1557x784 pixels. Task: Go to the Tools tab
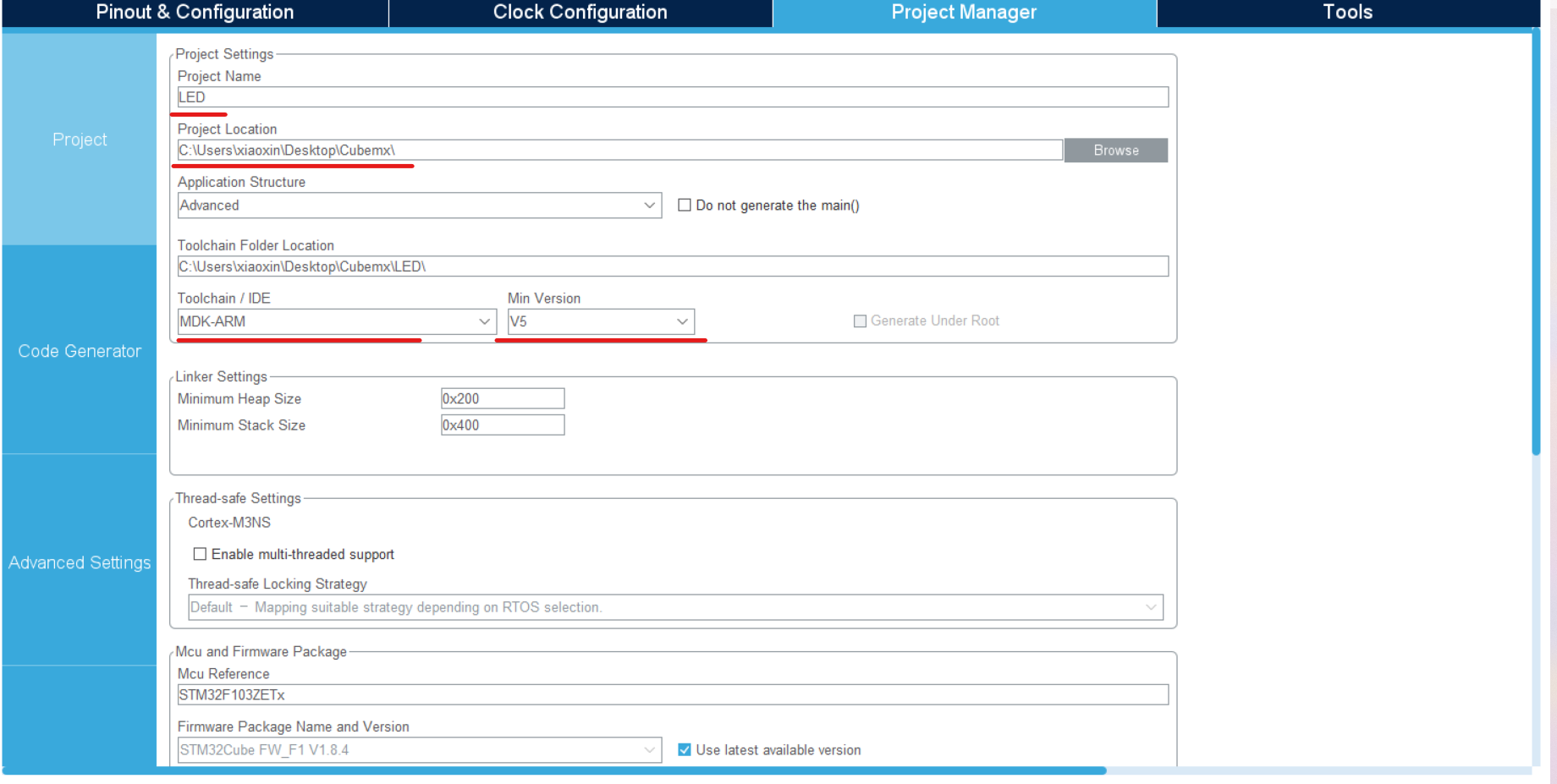1348,13
